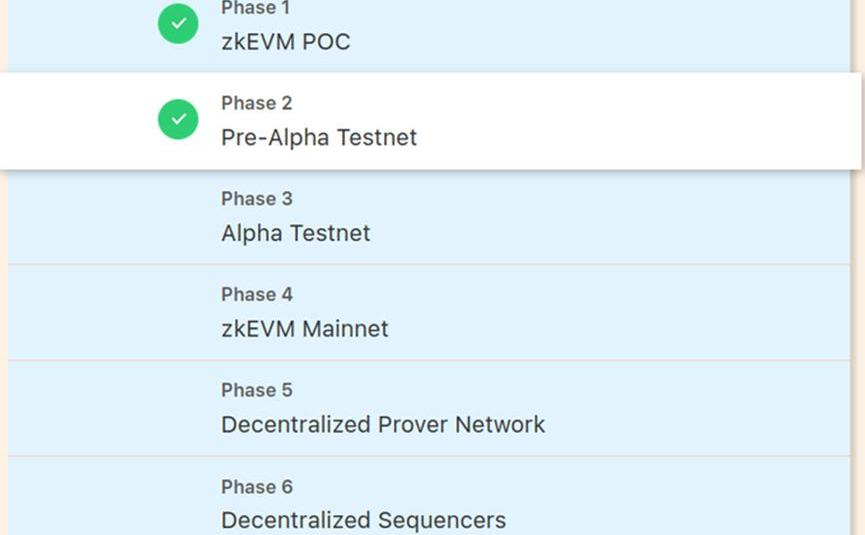Screen dimensions: 865x535
Task: Open the Decentralized Prover Network title
Action: click(x=382, y=424)
